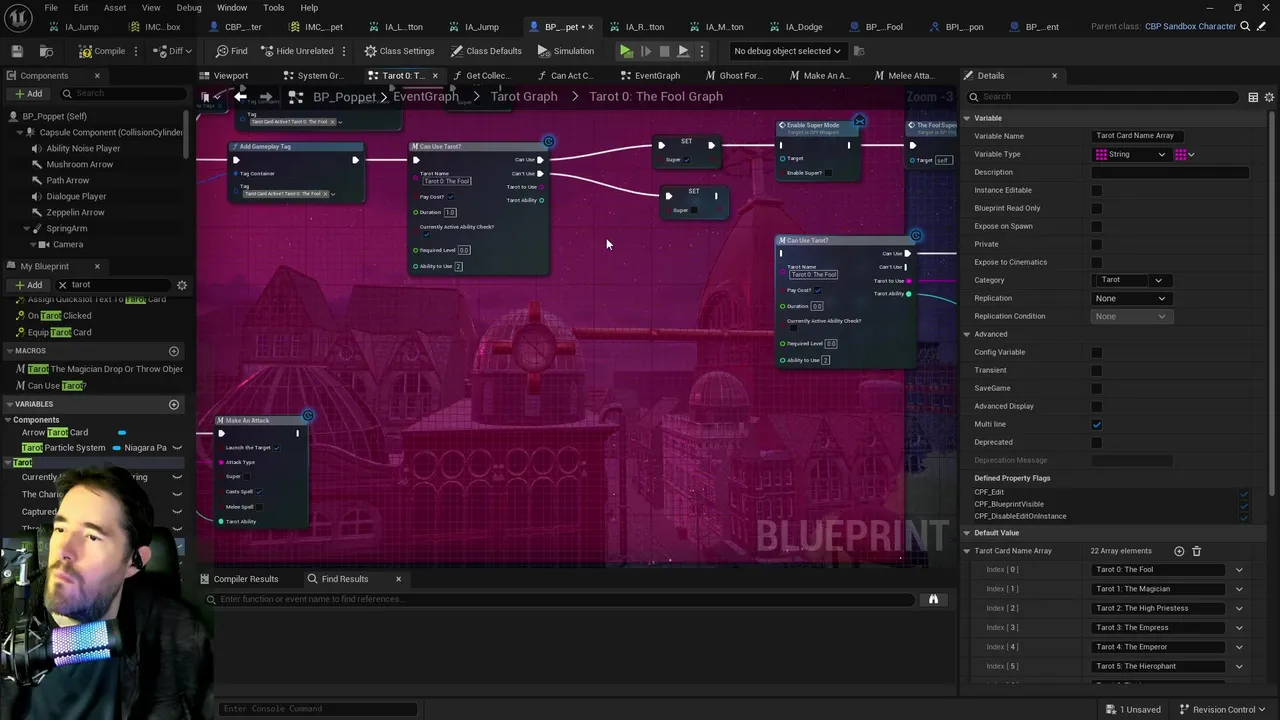Image resolution: width=1280 pixels, height=720 pixels.
Task: Collapse the VARIABLES section
Action: pyautogui.click(x=9, y=404)
